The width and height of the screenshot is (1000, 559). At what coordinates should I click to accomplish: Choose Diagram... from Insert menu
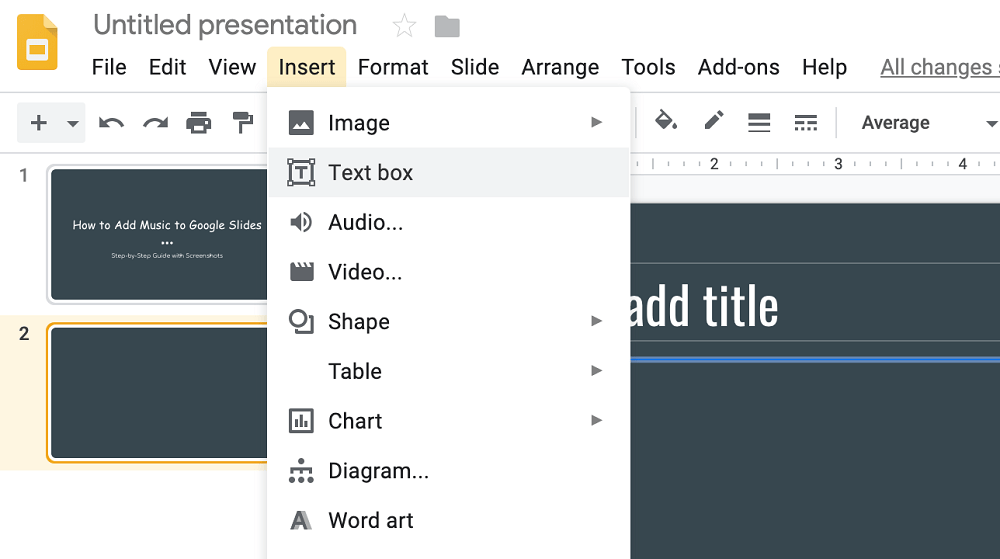(x=449, y=470)
